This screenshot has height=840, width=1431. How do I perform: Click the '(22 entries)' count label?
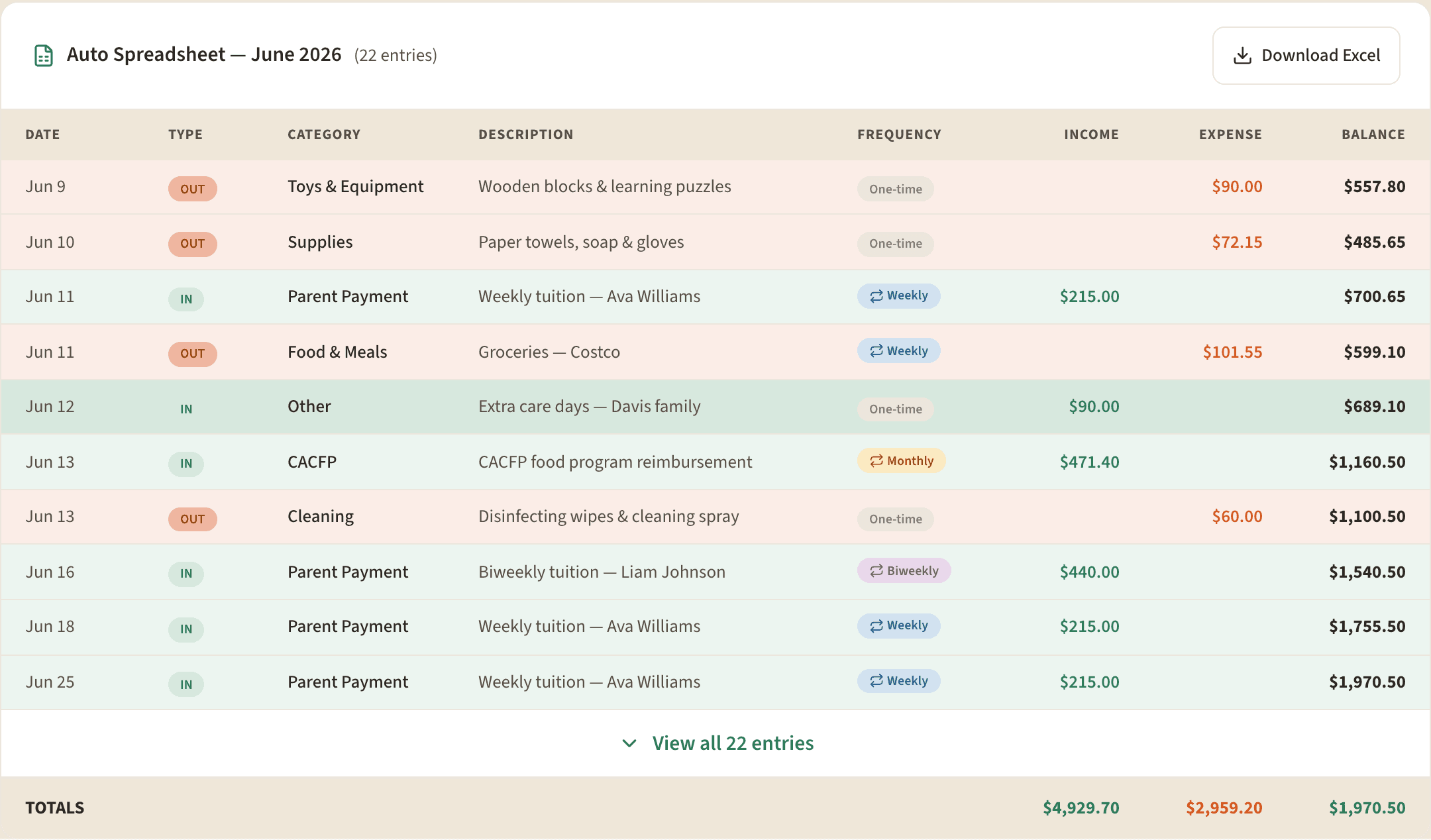(x=396, y=56)
